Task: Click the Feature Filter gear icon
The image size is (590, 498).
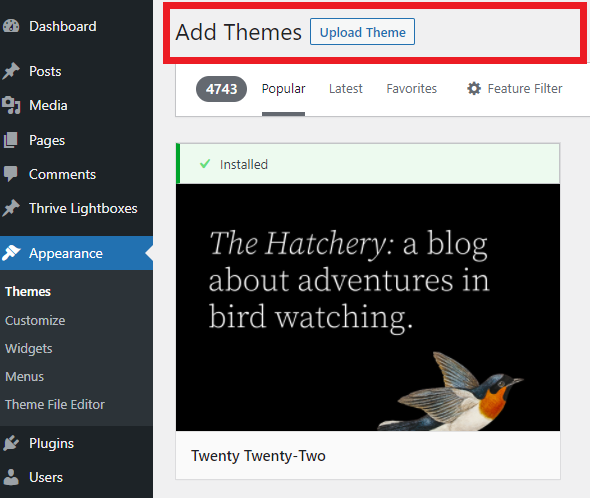Action: 474,88
